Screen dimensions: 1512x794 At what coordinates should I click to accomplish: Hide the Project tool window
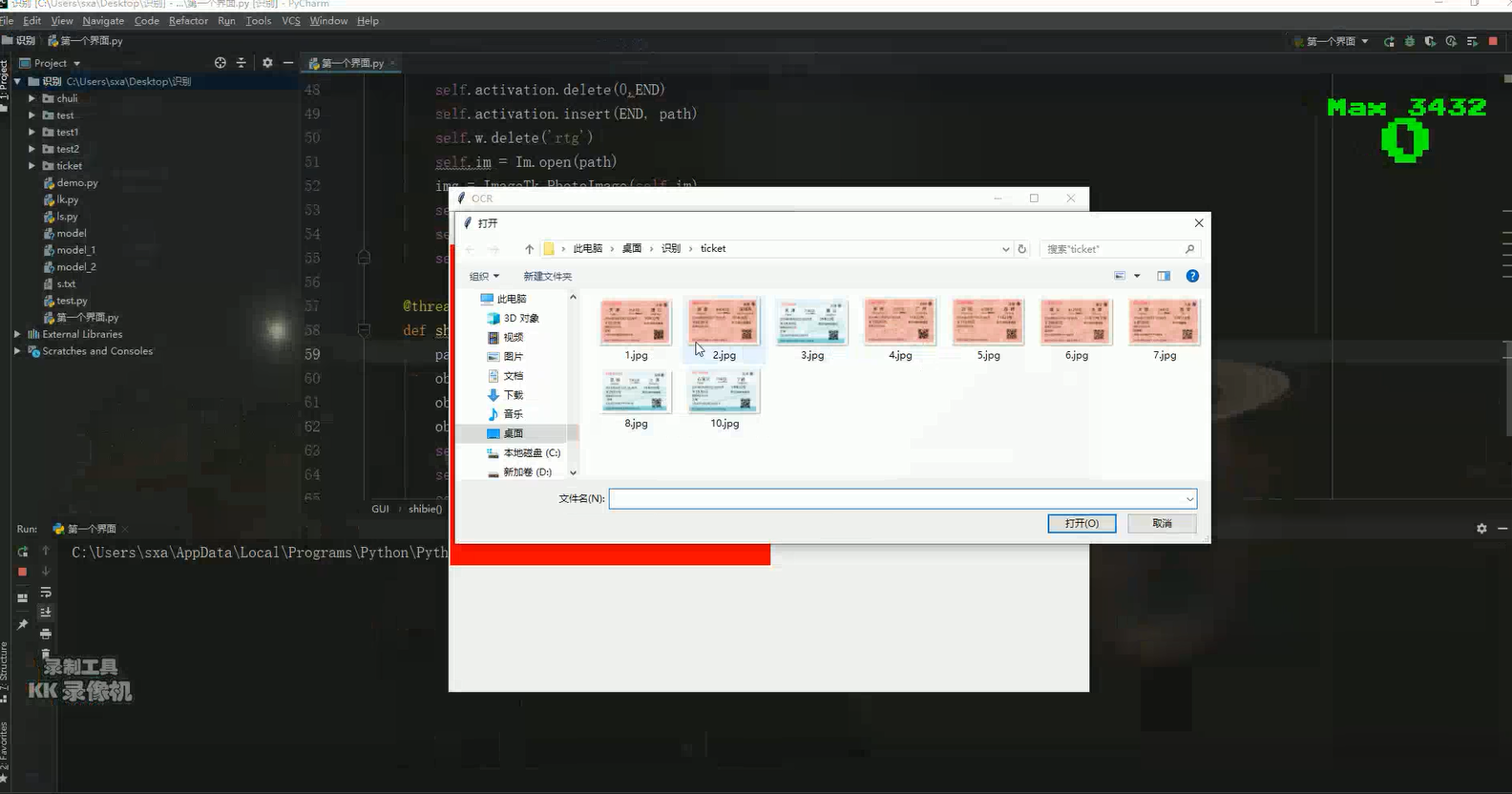coord(288,63)
